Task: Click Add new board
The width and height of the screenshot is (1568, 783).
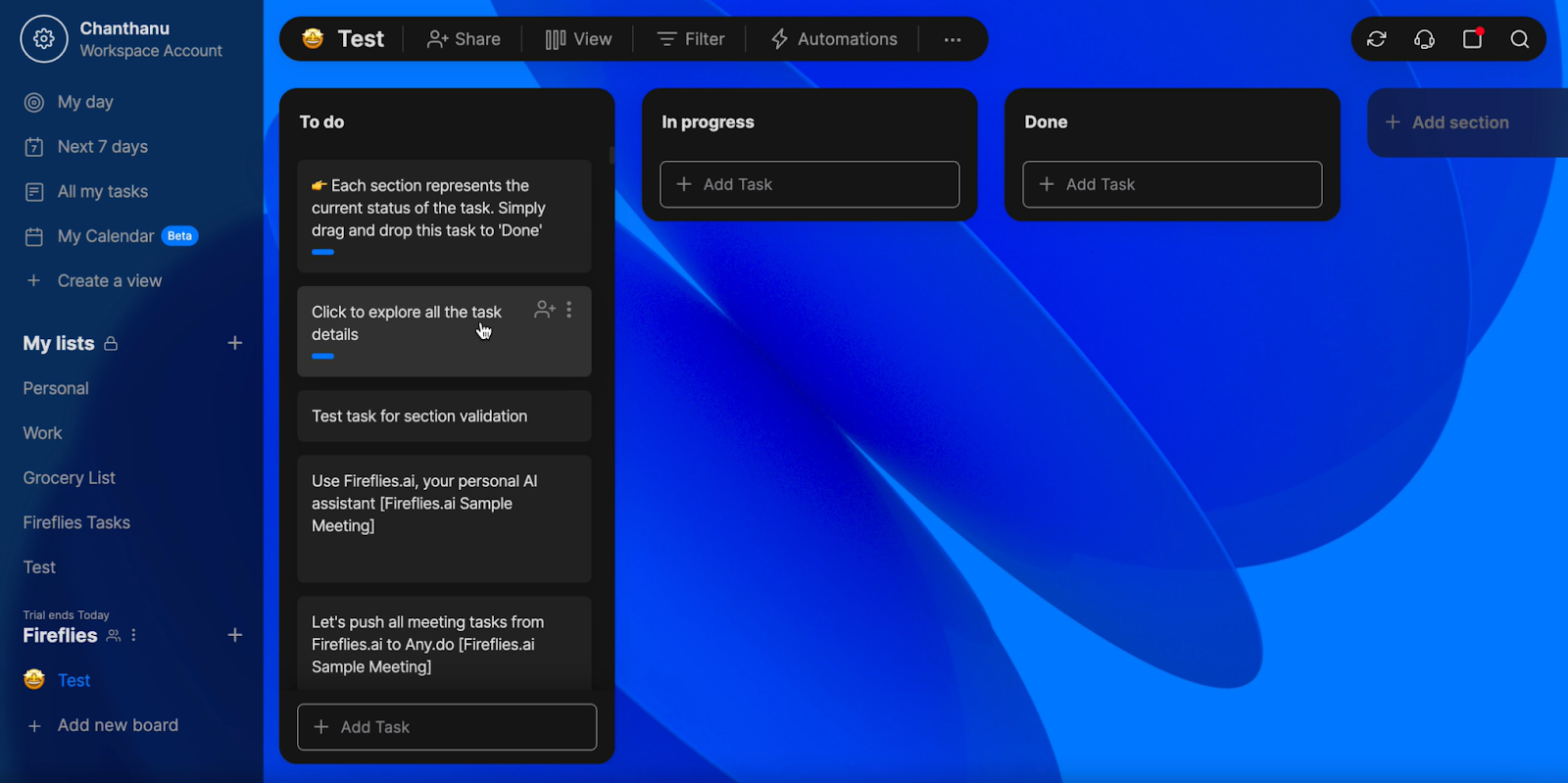Action: (102, 726)
